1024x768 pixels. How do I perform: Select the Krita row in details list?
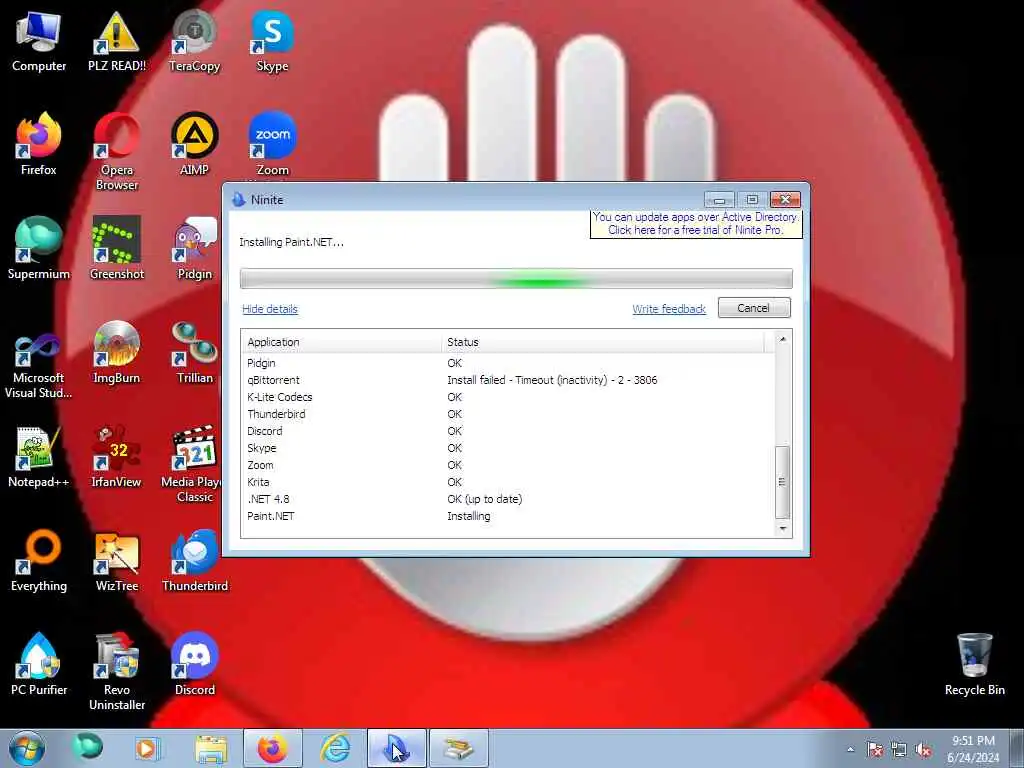(507, 482)
